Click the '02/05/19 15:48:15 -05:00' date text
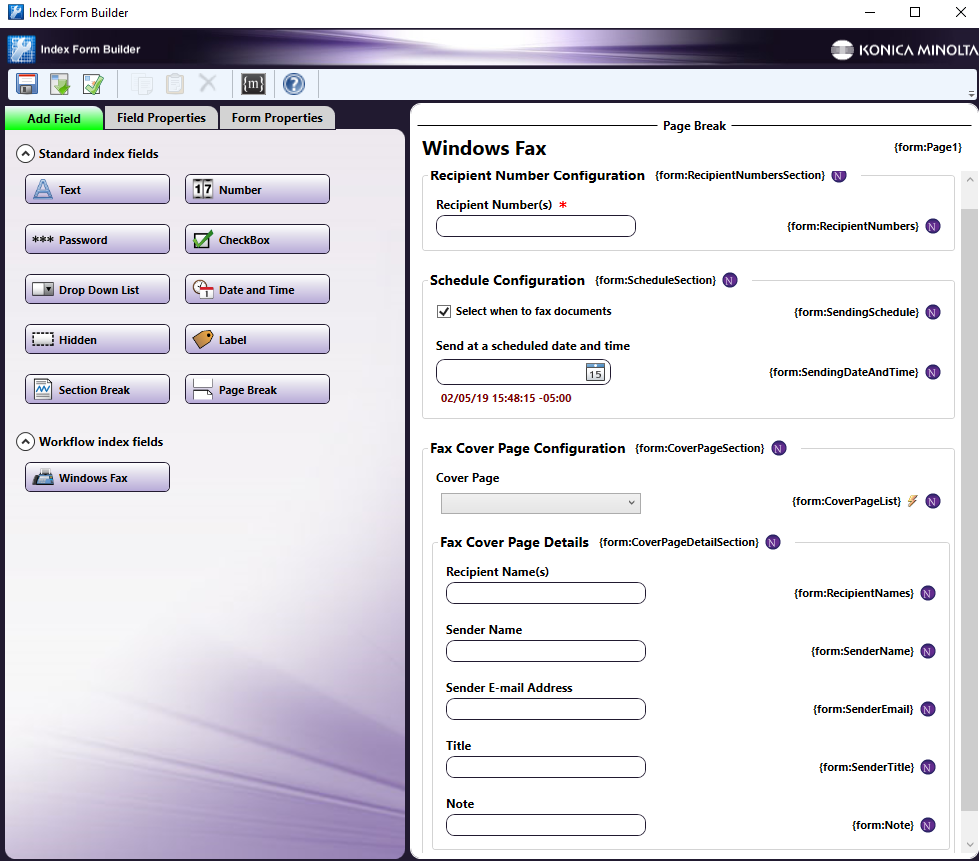This screenshot has height=861, width=979. coord(506,398)
